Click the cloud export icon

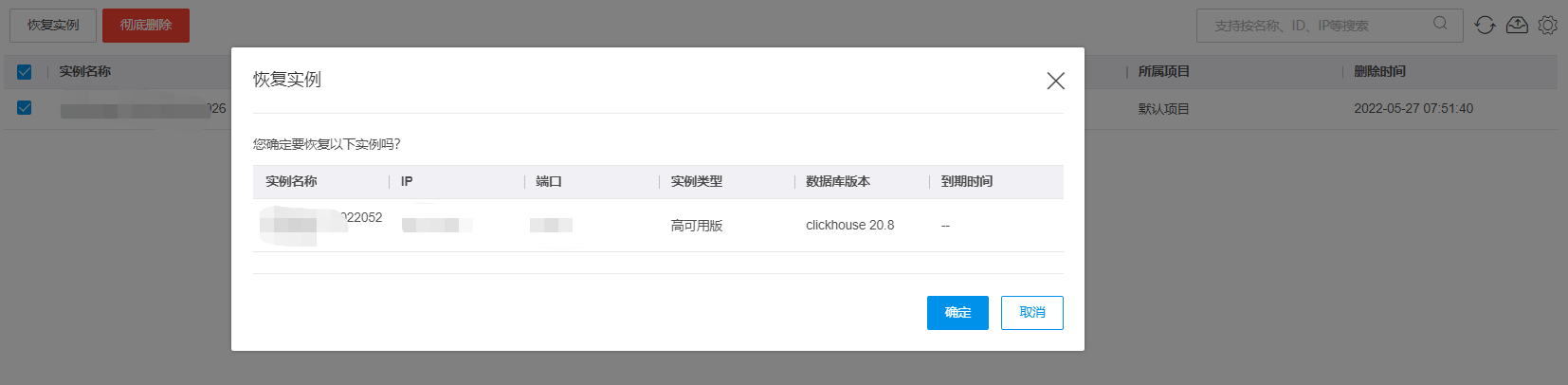point(1517,26)
